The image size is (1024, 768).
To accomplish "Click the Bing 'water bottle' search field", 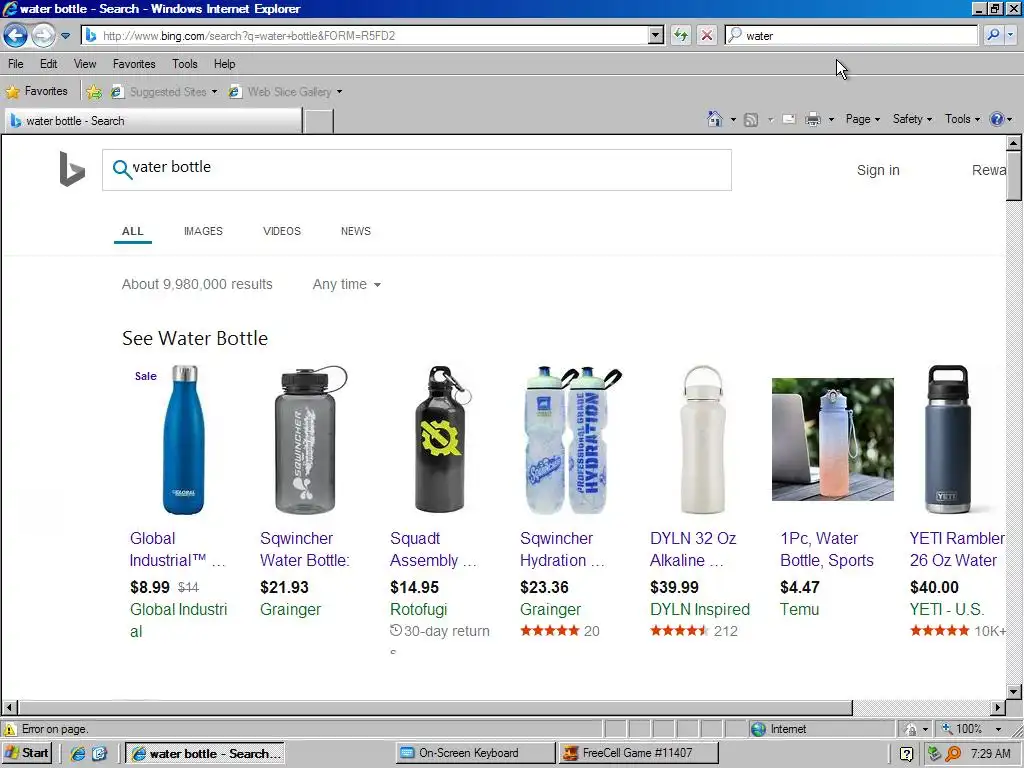I will coord(417,170).
